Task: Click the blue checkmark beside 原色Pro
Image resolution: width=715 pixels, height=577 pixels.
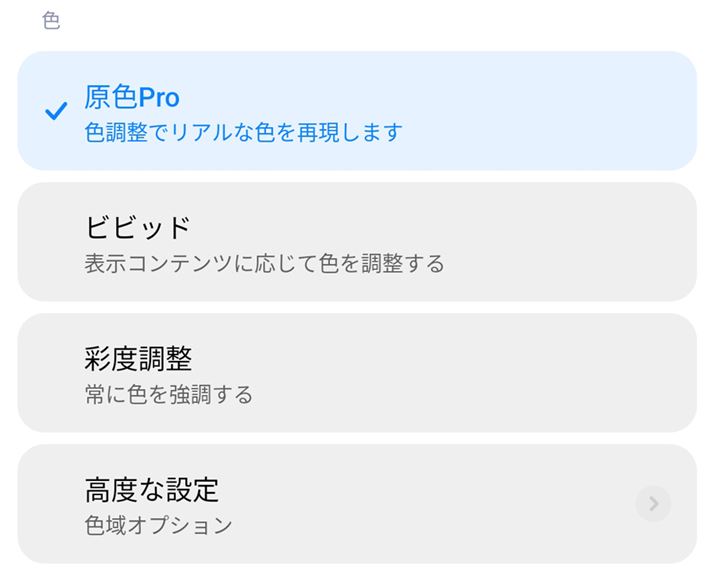Action: (x=55, y=112)
